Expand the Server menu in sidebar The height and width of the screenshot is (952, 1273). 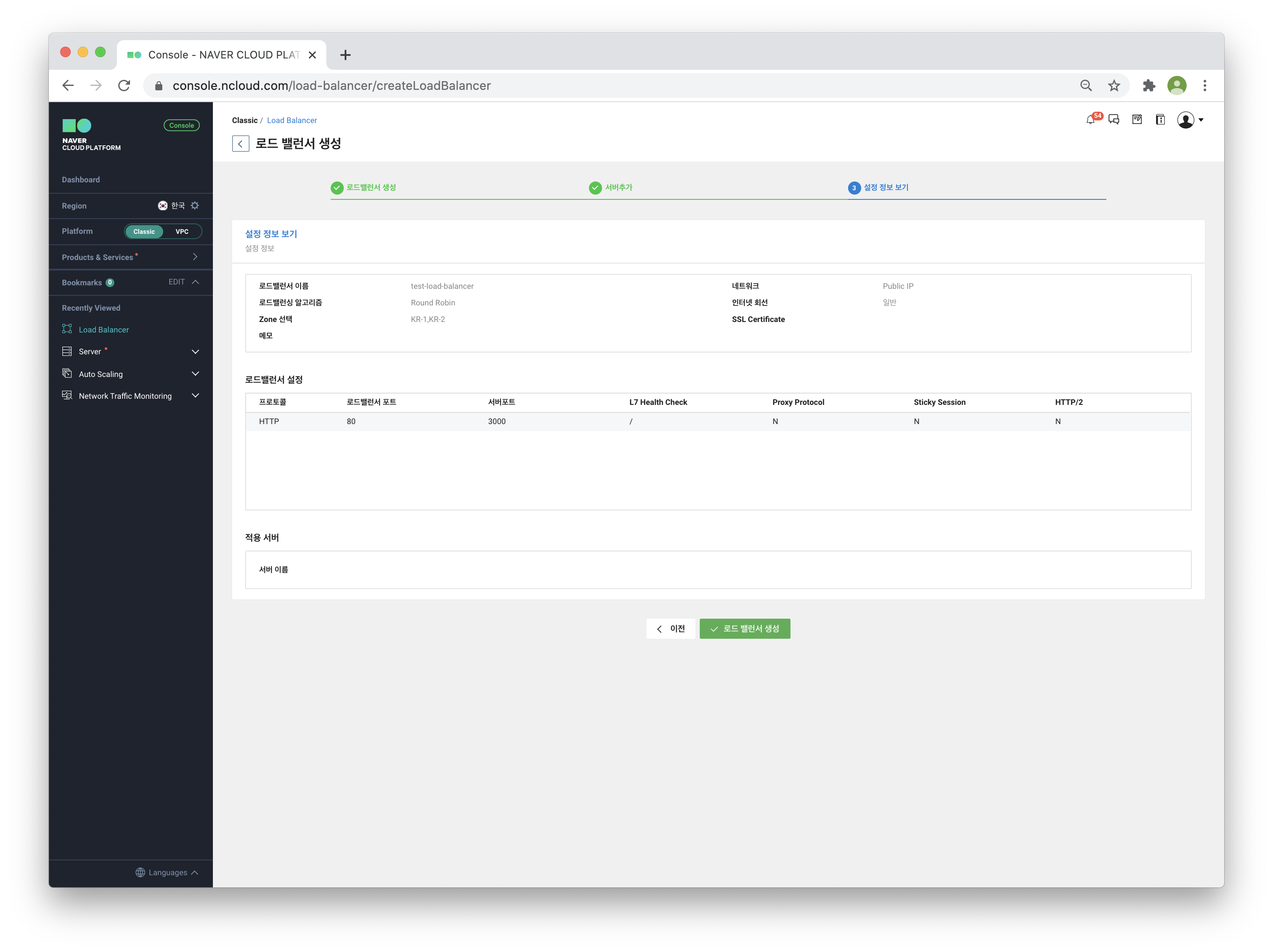click(195, 352)
